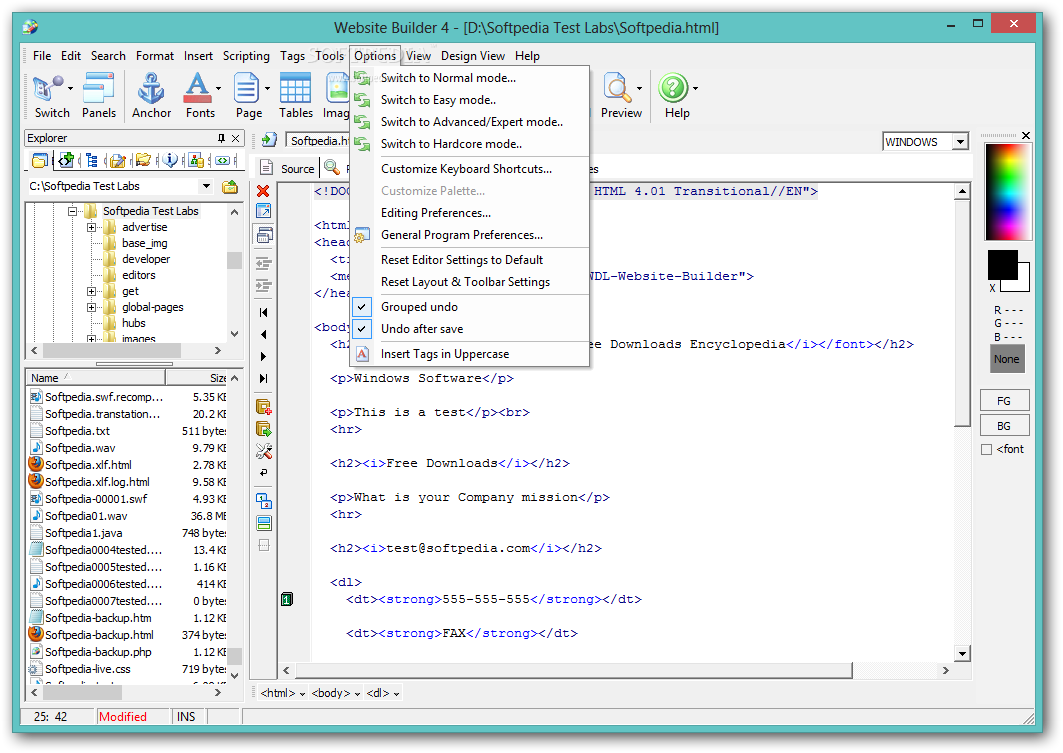Click the green Help icon
The height and width of the screenshot is (753, 1063).
pyautogui.click(x=673, y=89)
